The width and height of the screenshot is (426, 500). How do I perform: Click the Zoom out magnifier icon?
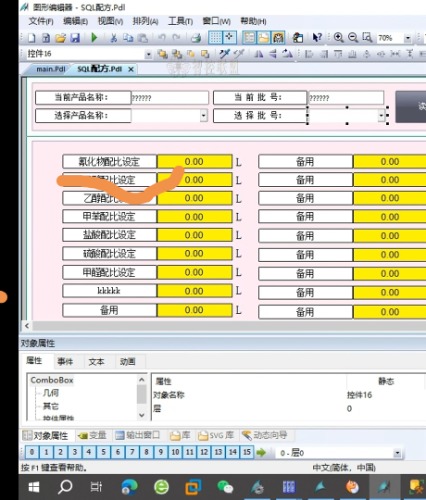tap(353, 37)
